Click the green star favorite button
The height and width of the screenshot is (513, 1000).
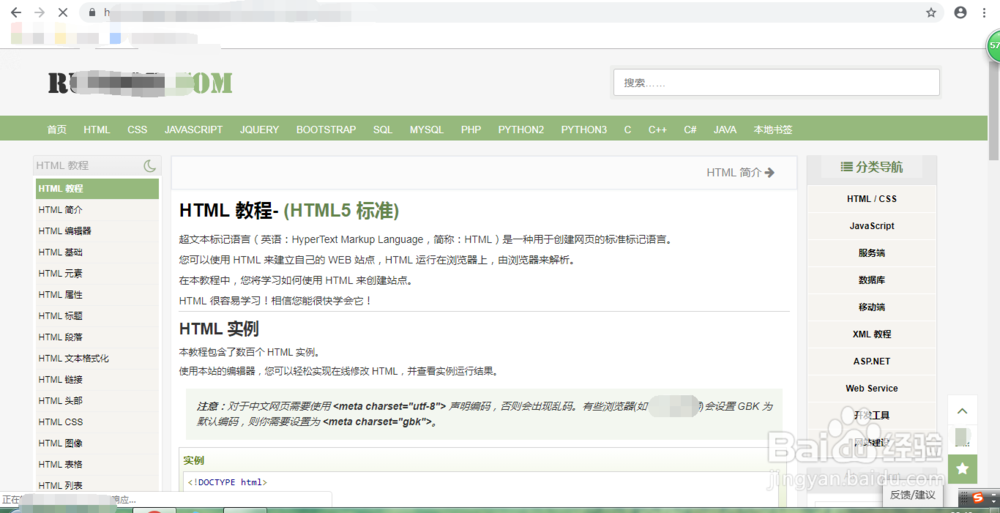(962, 468)
